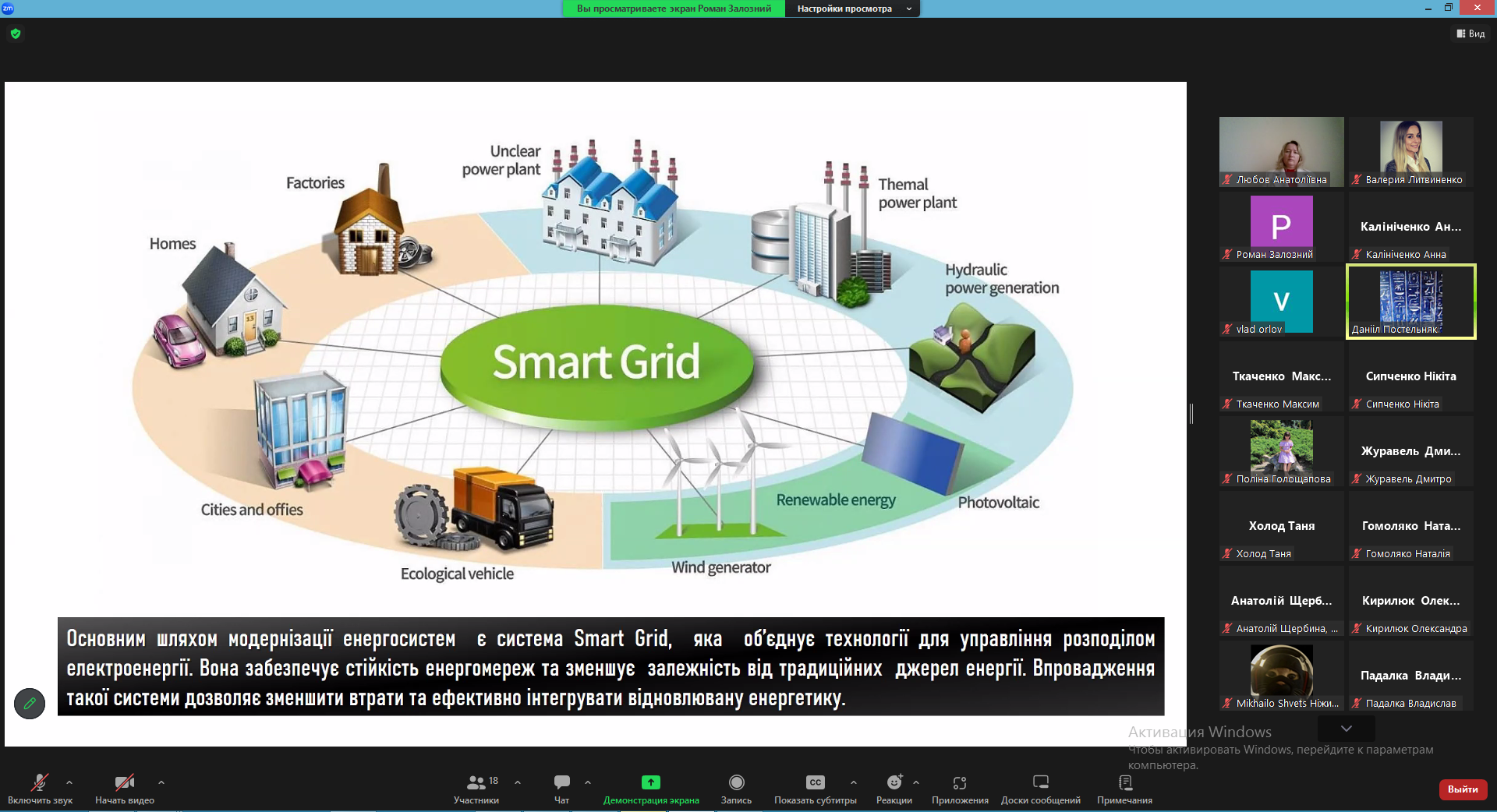Open Доски сообщений whiteboards
This screenshot has width=1497, height=812.
pyautogui.click(x=1041, y=789)
